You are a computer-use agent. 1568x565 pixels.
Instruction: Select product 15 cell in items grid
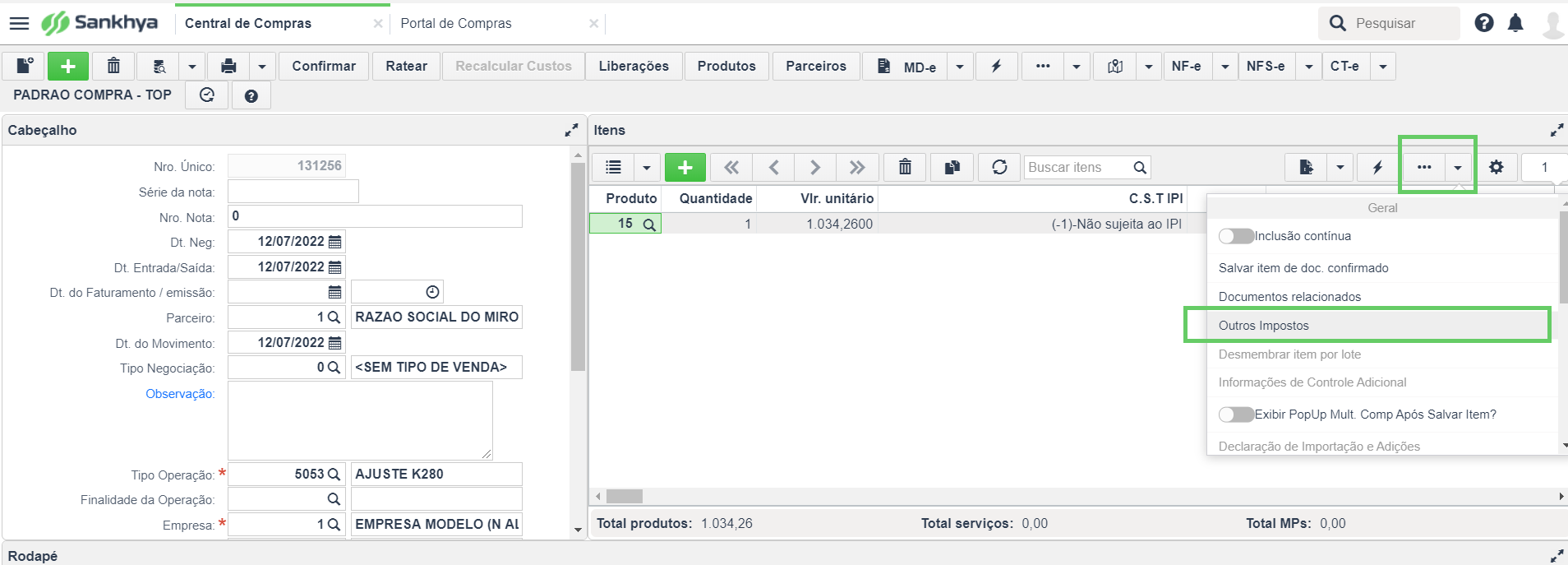[x=625, y=224]
